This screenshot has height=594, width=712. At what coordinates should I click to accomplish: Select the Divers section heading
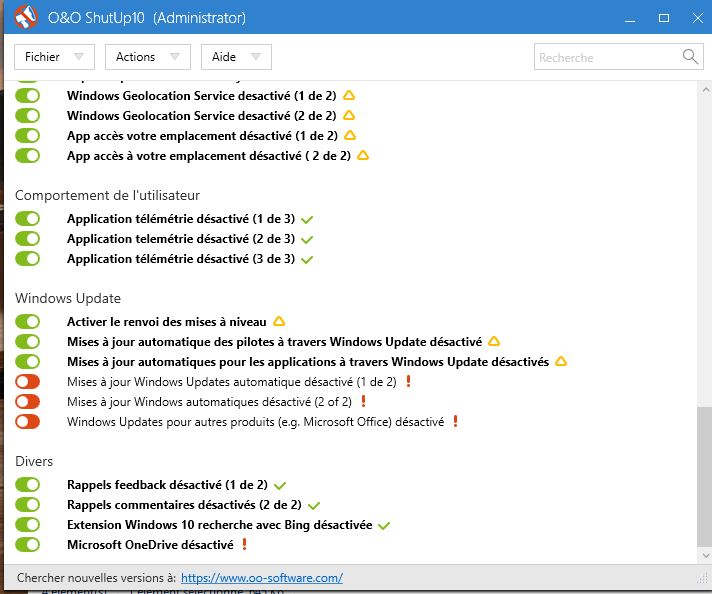click(x=34, y=461)
